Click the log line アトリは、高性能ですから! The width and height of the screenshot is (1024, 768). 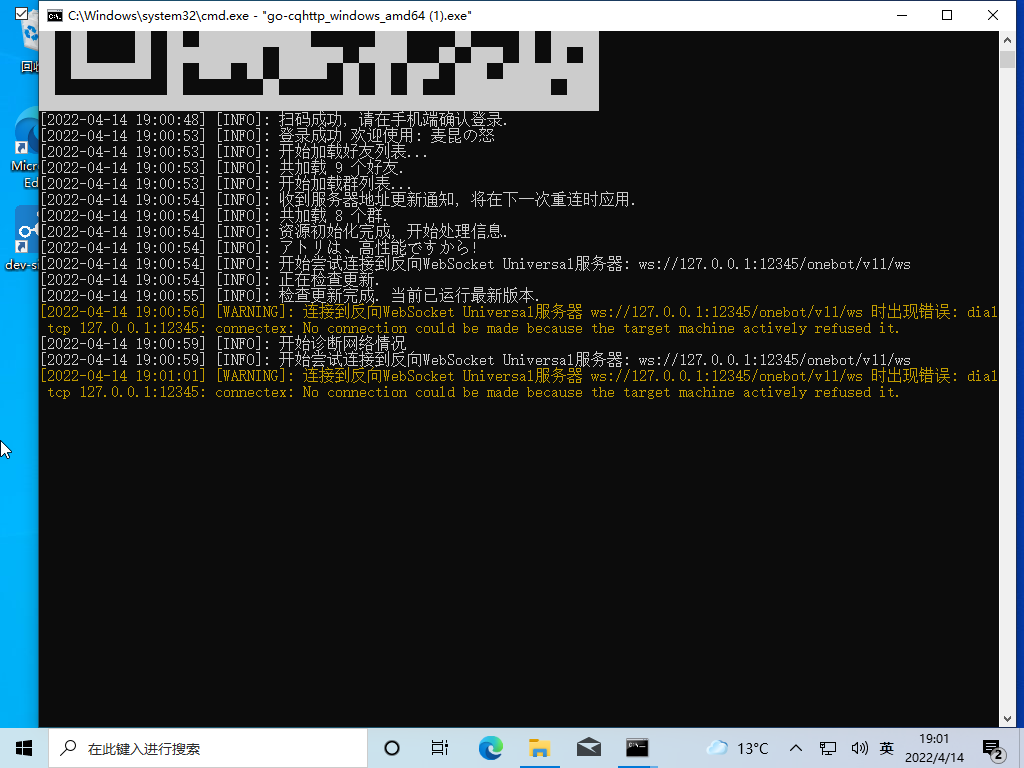[x=259, y=248]
